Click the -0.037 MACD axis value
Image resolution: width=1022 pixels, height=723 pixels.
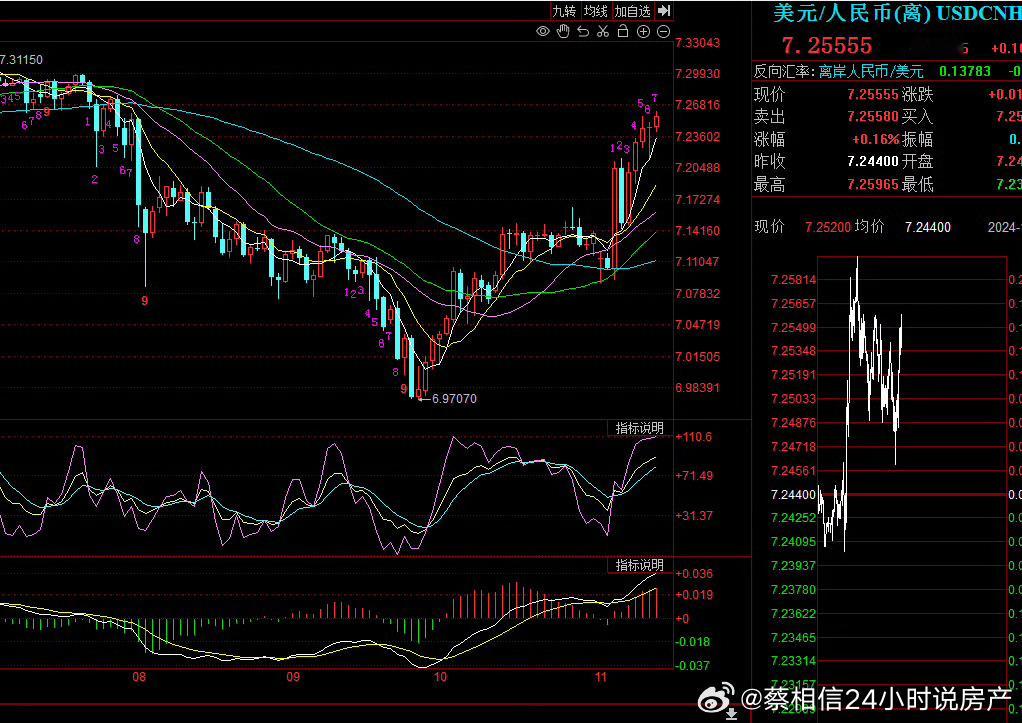(x=694, y=666)
